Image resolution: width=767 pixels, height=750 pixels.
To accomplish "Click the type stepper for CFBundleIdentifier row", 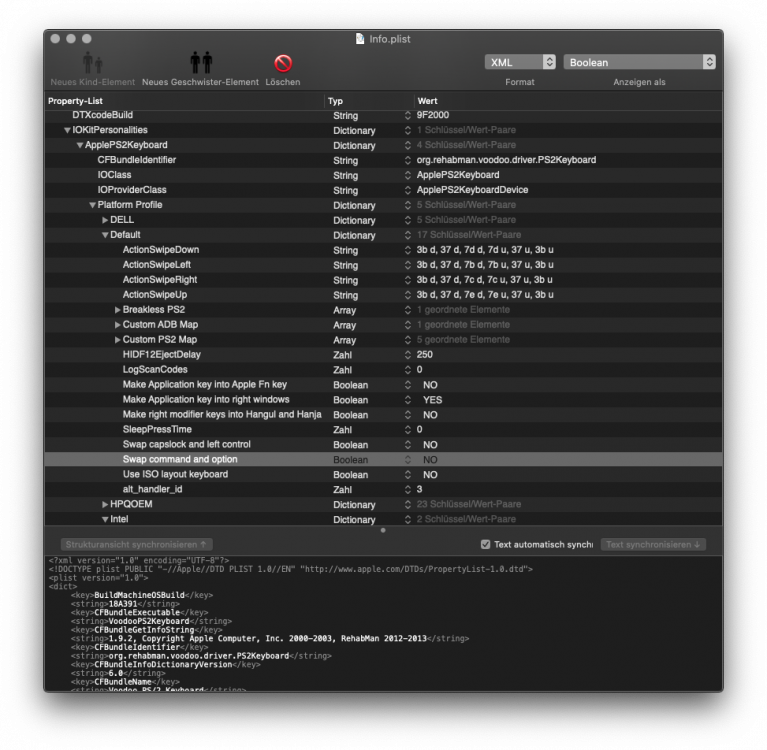I will (x=407, y=160).
